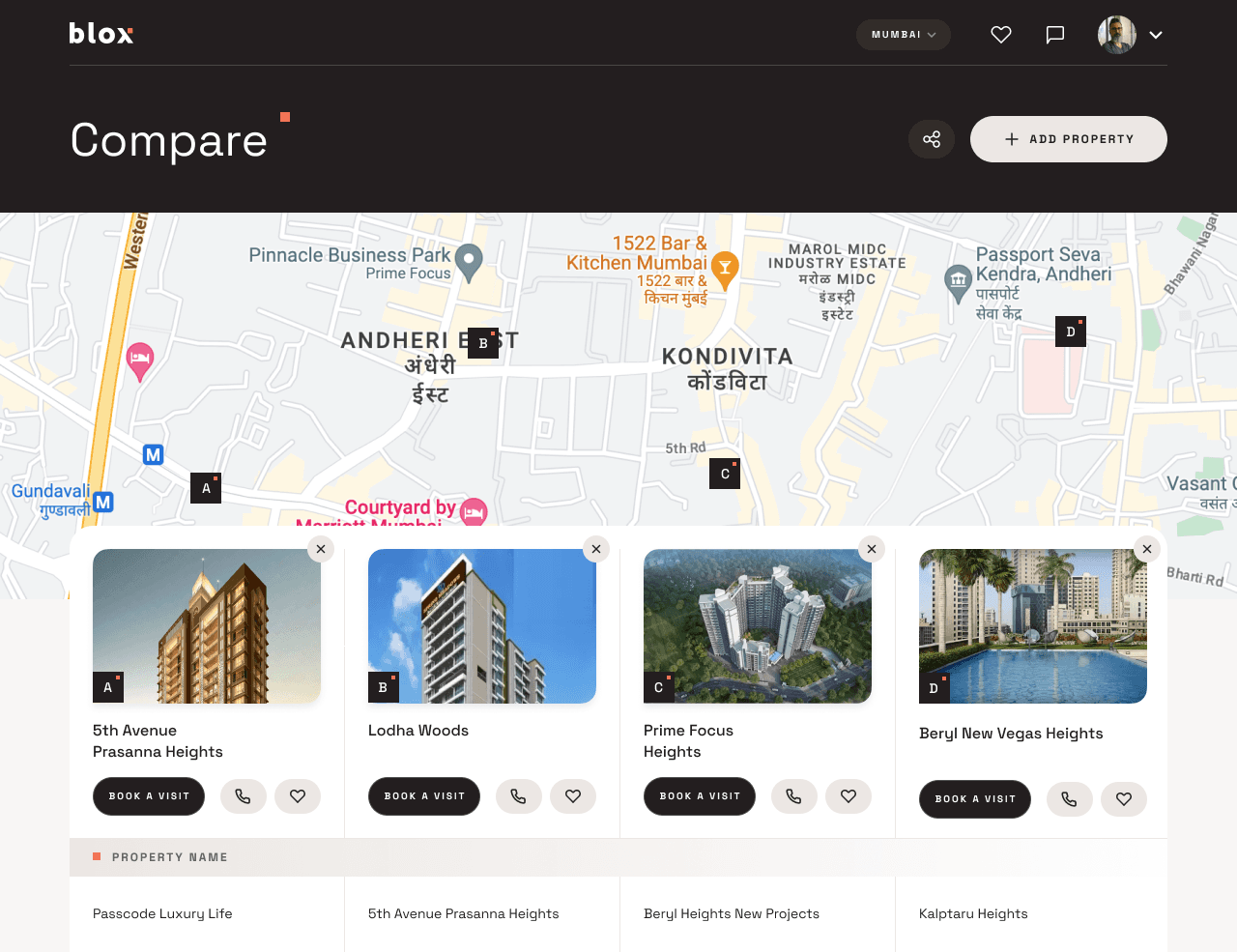The width and height of the screenshot is (1237, 952).
Task: Favorite 5th Avenue Prasanna Heights
Action: 298,796
